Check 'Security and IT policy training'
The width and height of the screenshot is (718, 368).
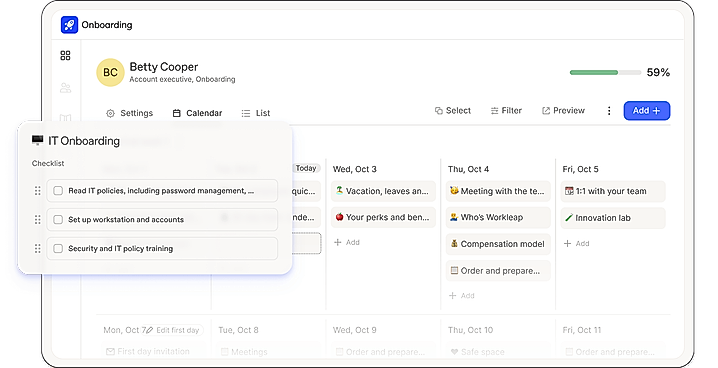(x=58, y=249)
